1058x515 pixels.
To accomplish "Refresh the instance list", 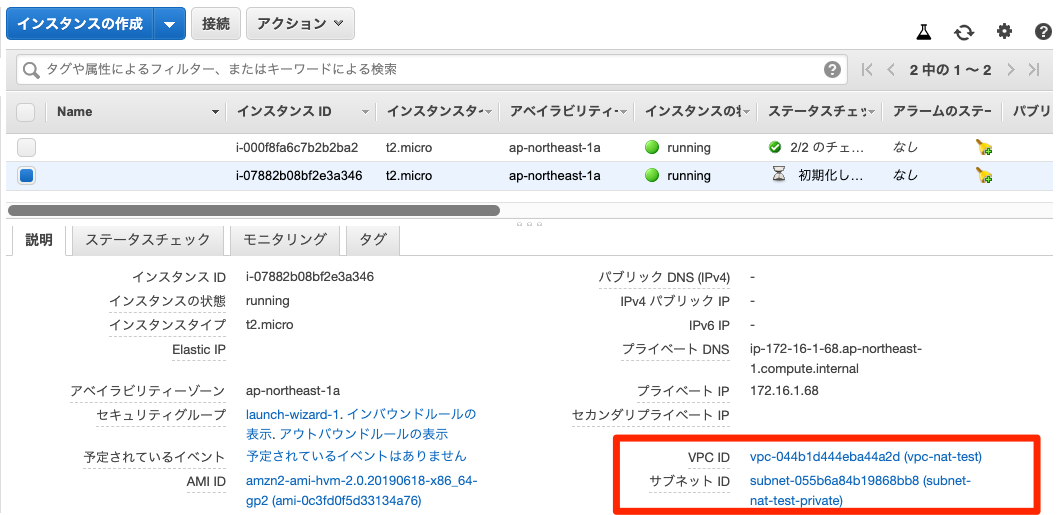I will 964,32.
